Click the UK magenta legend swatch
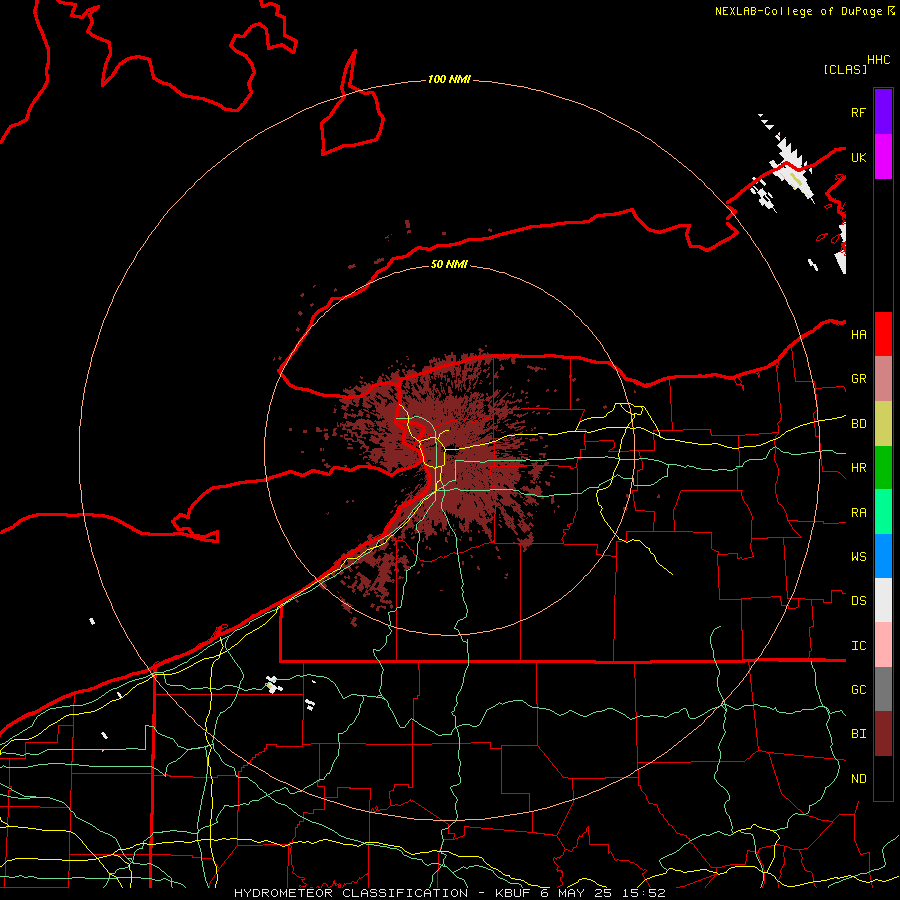 tap(883, 157)
